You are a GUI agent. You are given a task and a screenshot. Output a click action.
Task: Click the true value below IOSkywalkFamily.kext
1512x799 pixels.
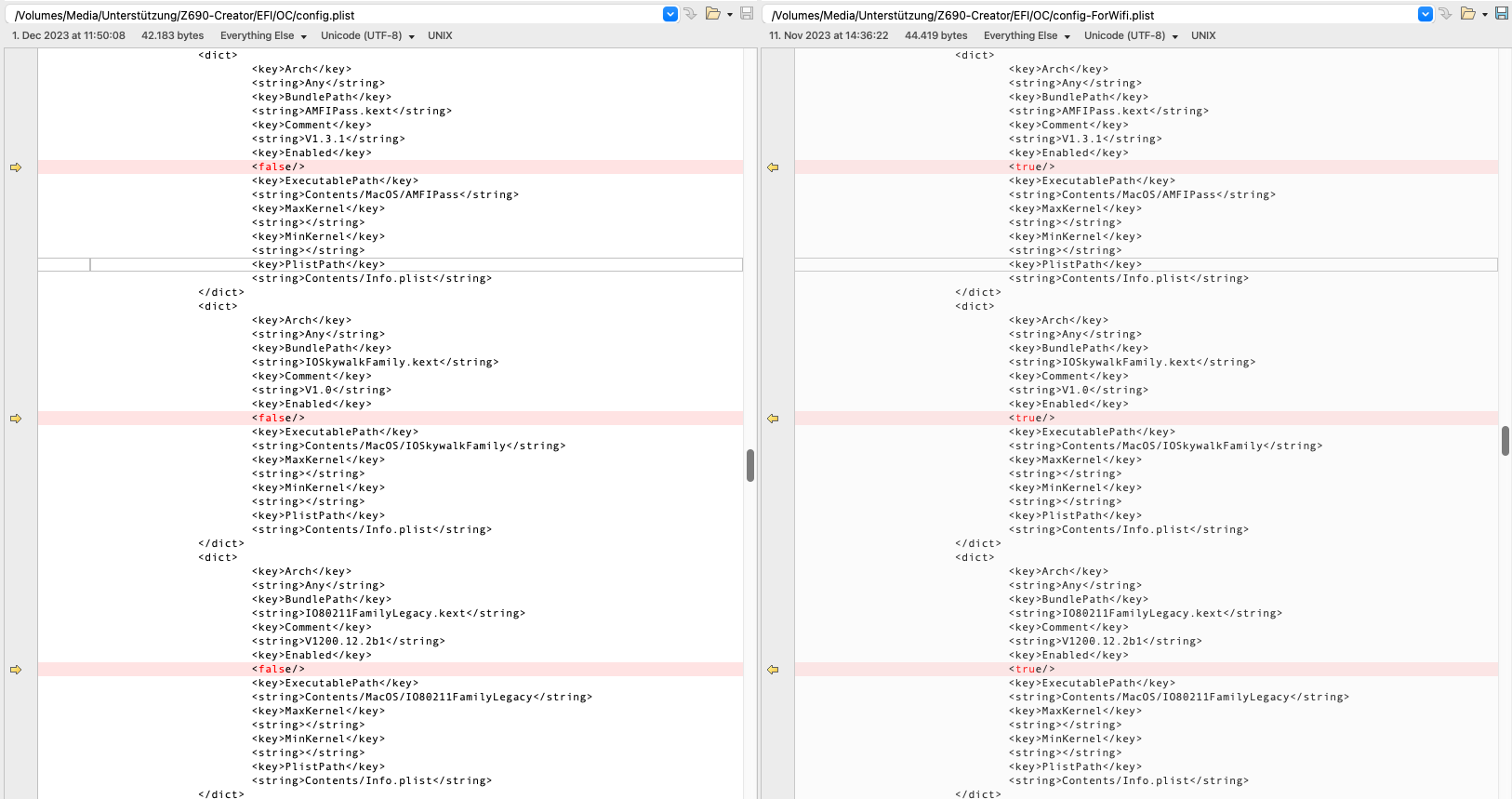(x=1032, y=419)
